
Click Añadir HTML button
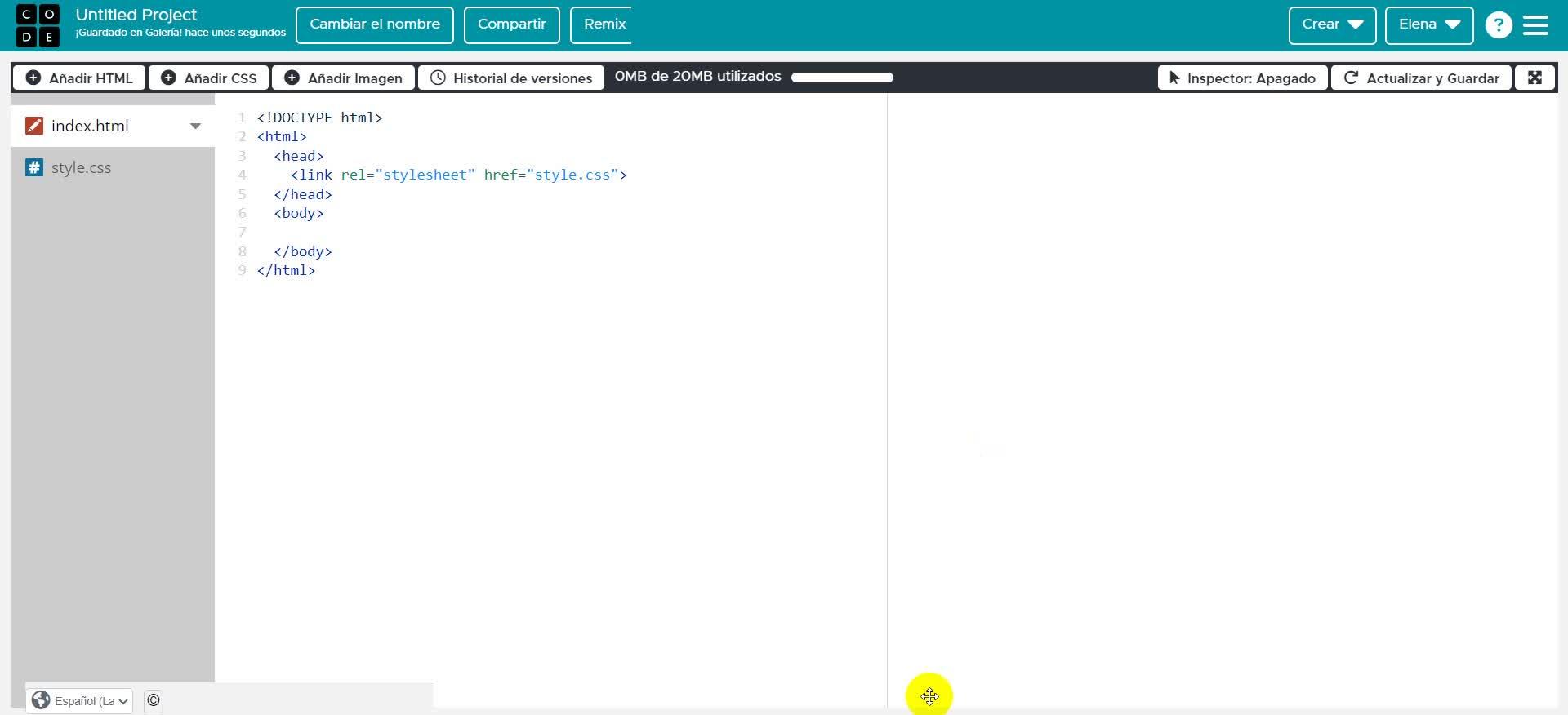[x=79, y=78]
